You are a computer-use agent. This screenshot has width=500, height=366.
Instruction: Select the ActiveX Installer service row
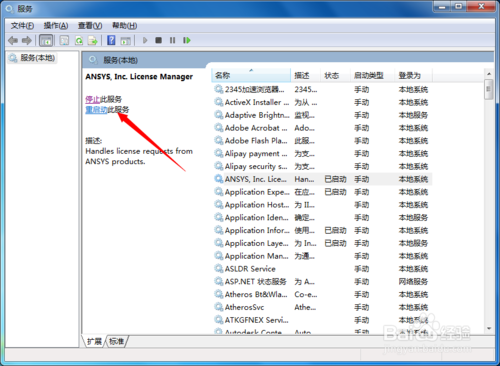tap(322, 102)
